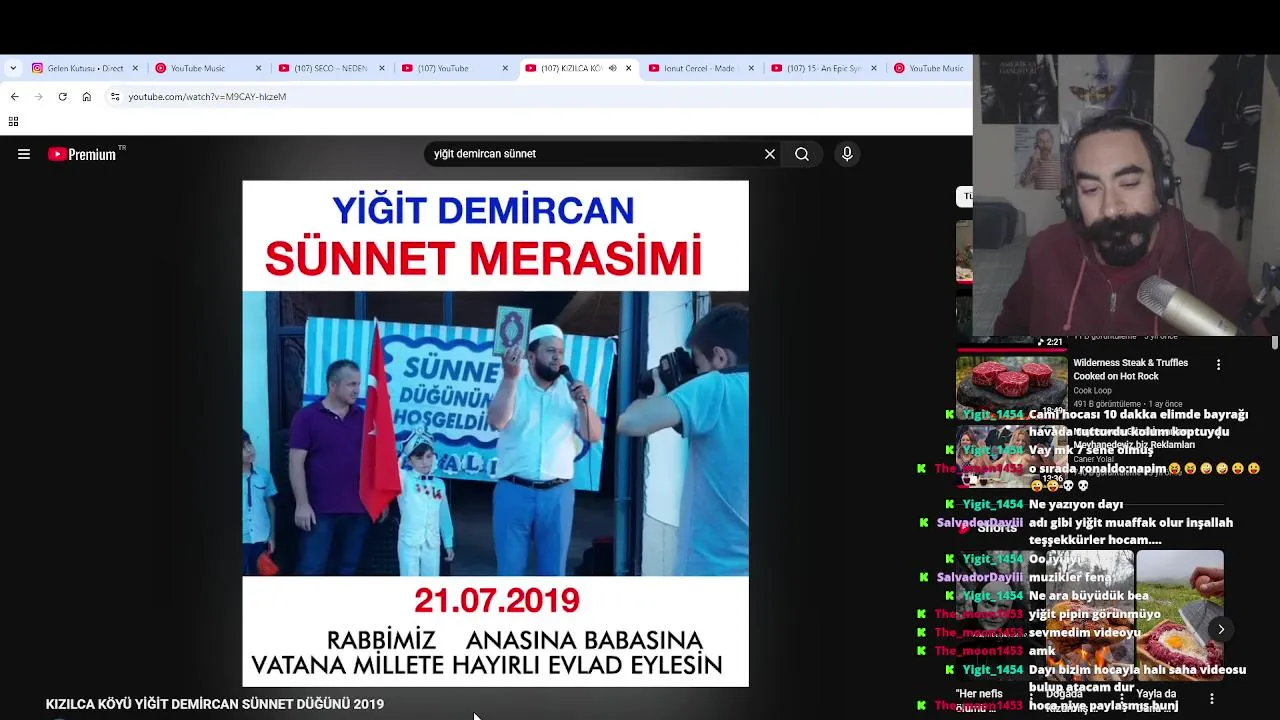View site information icon in address bar
Viewport: 1280px width, 720px height.
(x=115, y=97)
